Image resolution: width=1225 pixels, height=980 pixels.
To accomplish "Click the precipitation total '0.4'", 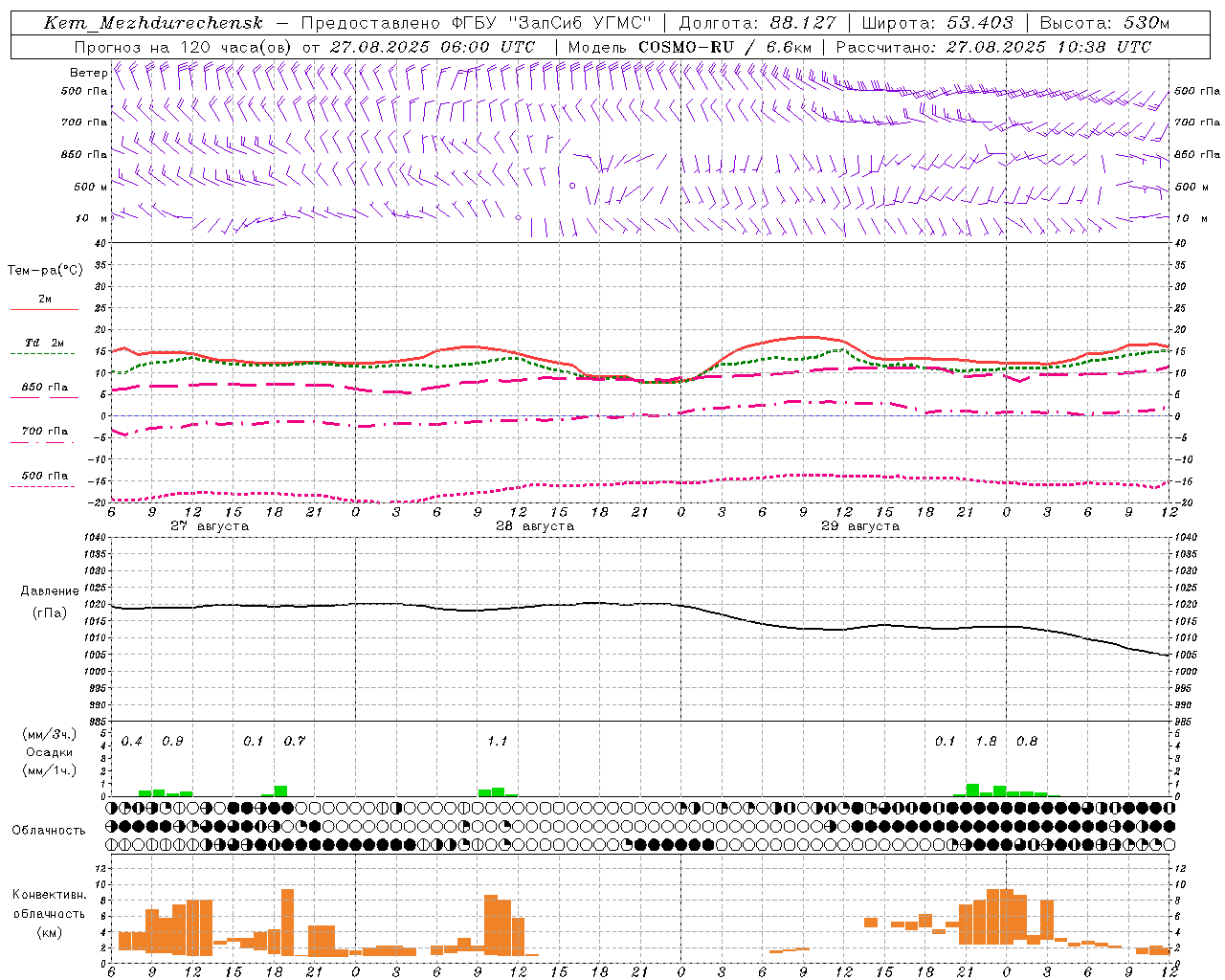I will pyautogui.click(x=132, y=742).
